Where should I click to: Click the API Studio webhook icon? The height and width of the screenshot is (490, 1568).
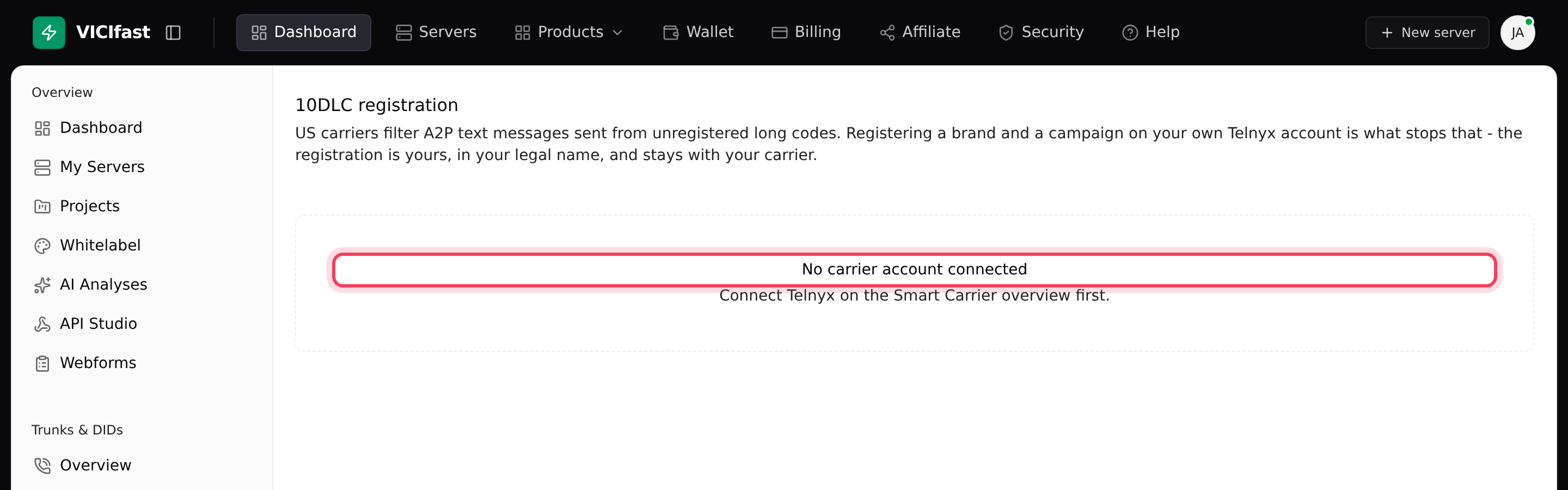42,324
